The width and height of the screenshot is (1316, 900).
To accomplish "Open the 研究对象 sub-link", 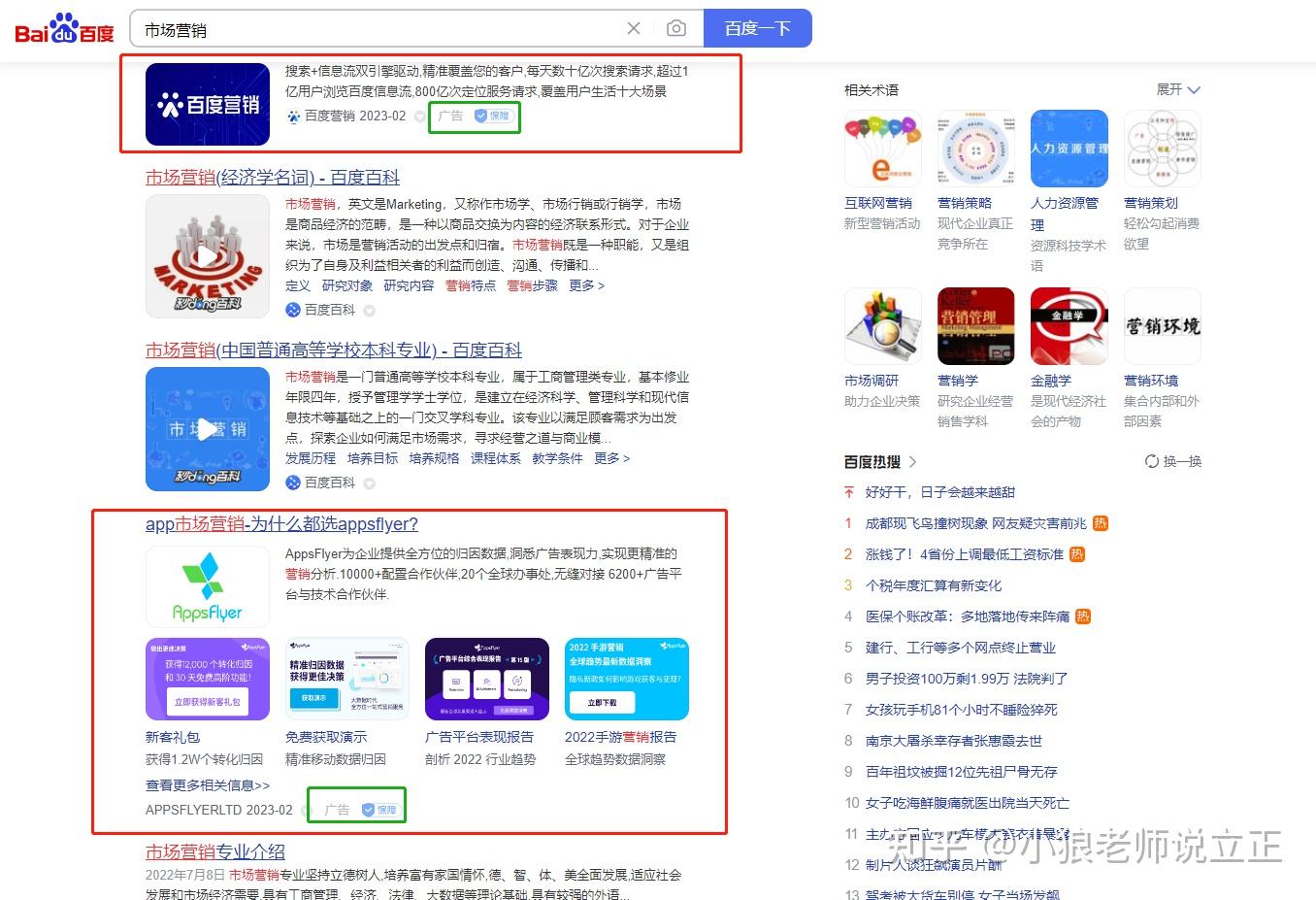I will coord(347,285).
